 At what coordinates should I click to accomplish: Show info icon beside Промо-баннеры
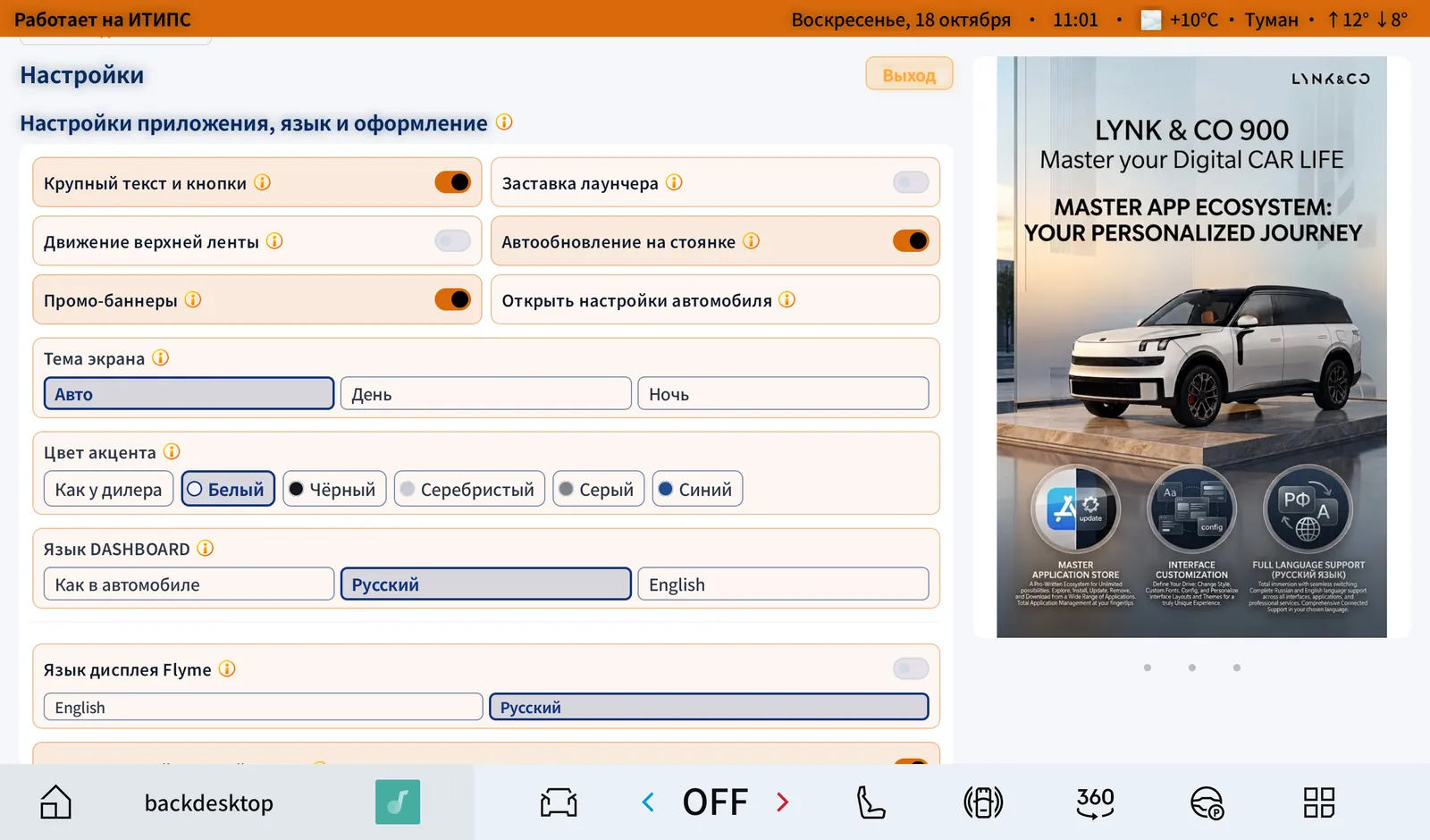click(x=193, y=300)
